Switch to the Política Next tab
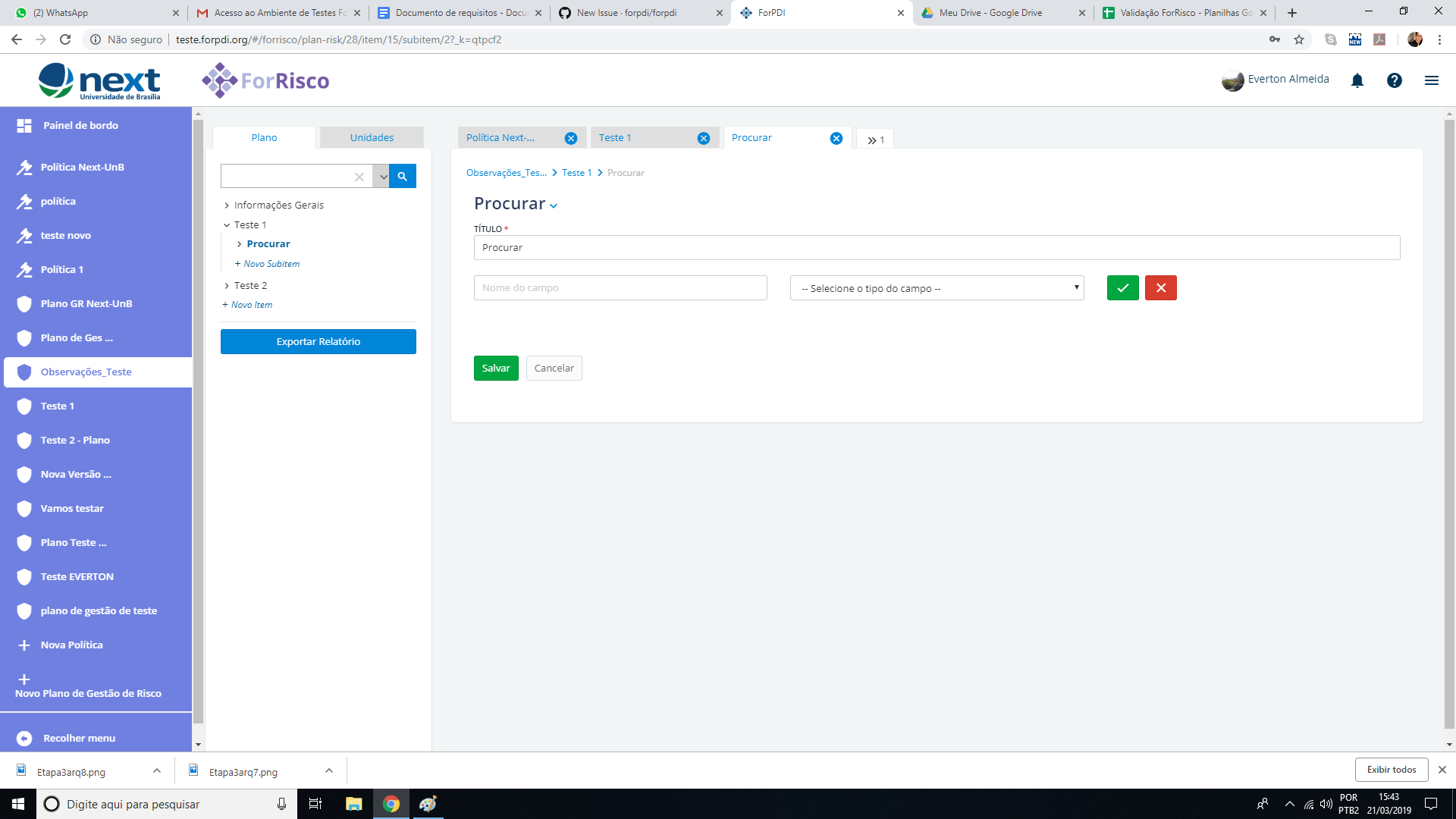This screenshot has width=1456, height=819. click(500, 138)
